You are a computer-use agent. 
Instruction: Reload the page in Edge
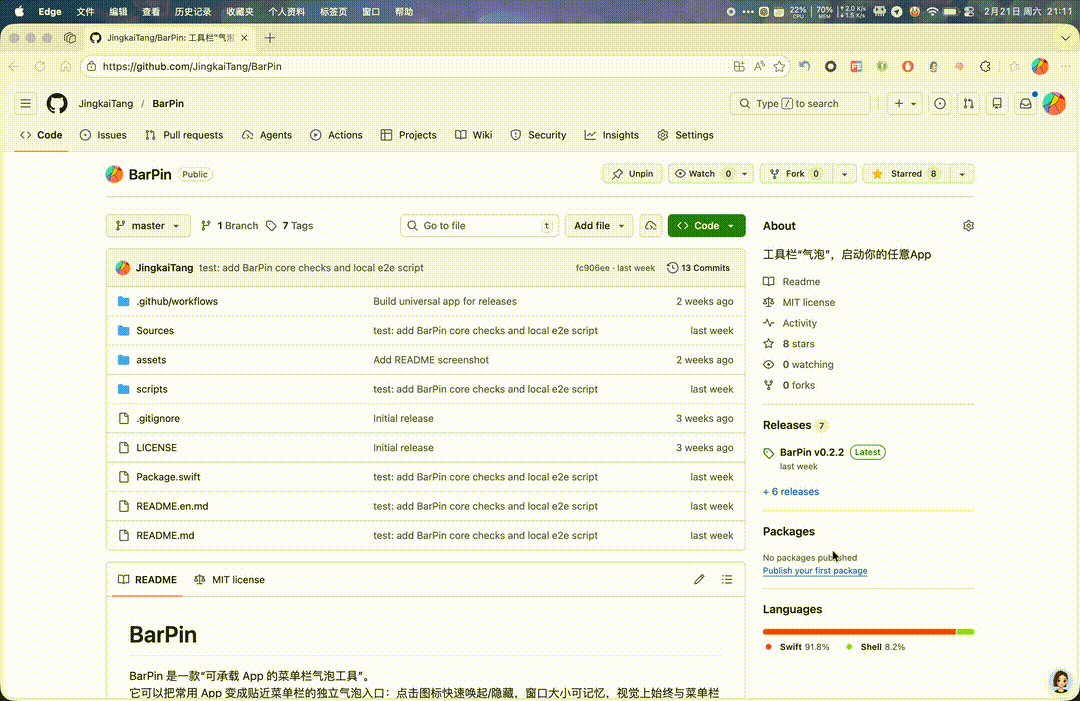click(40, 67)
